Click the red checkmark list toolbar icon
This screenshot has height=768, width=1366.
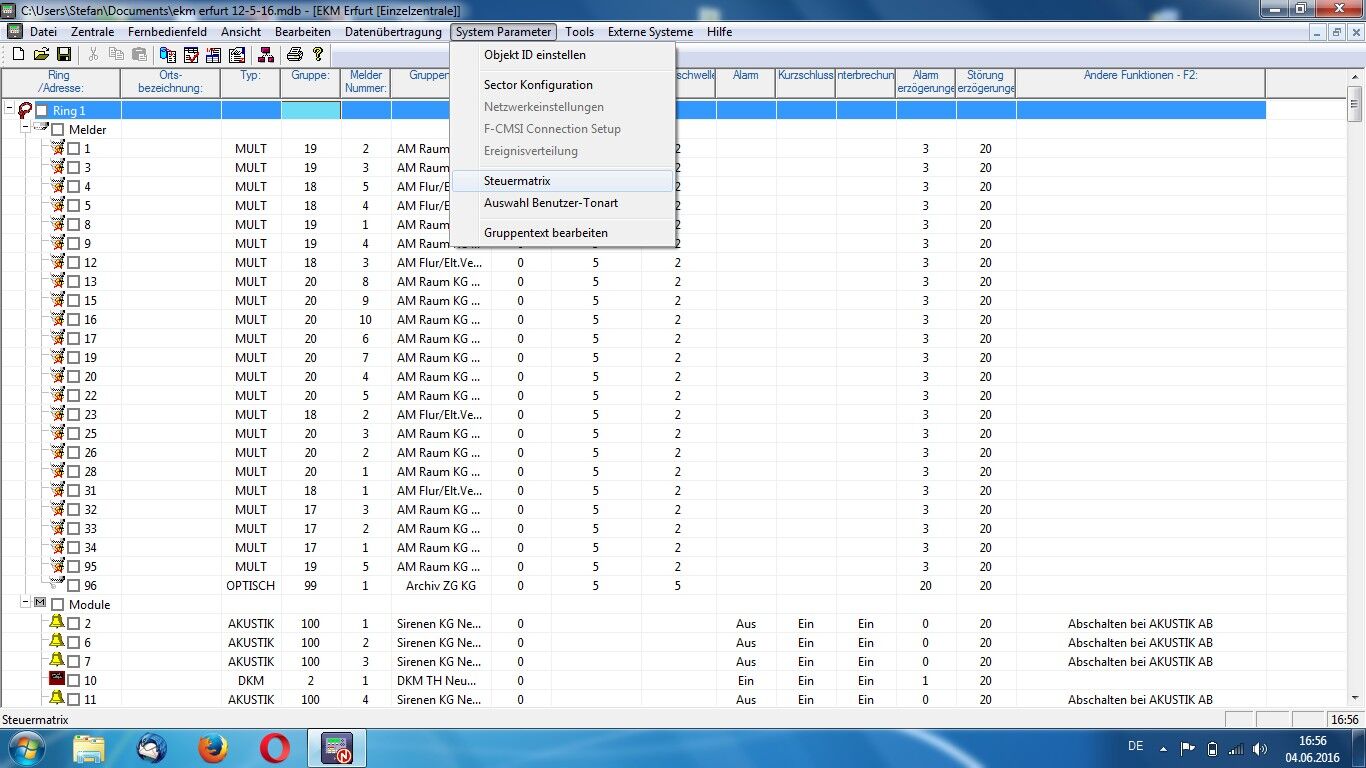tap(191, 54)
